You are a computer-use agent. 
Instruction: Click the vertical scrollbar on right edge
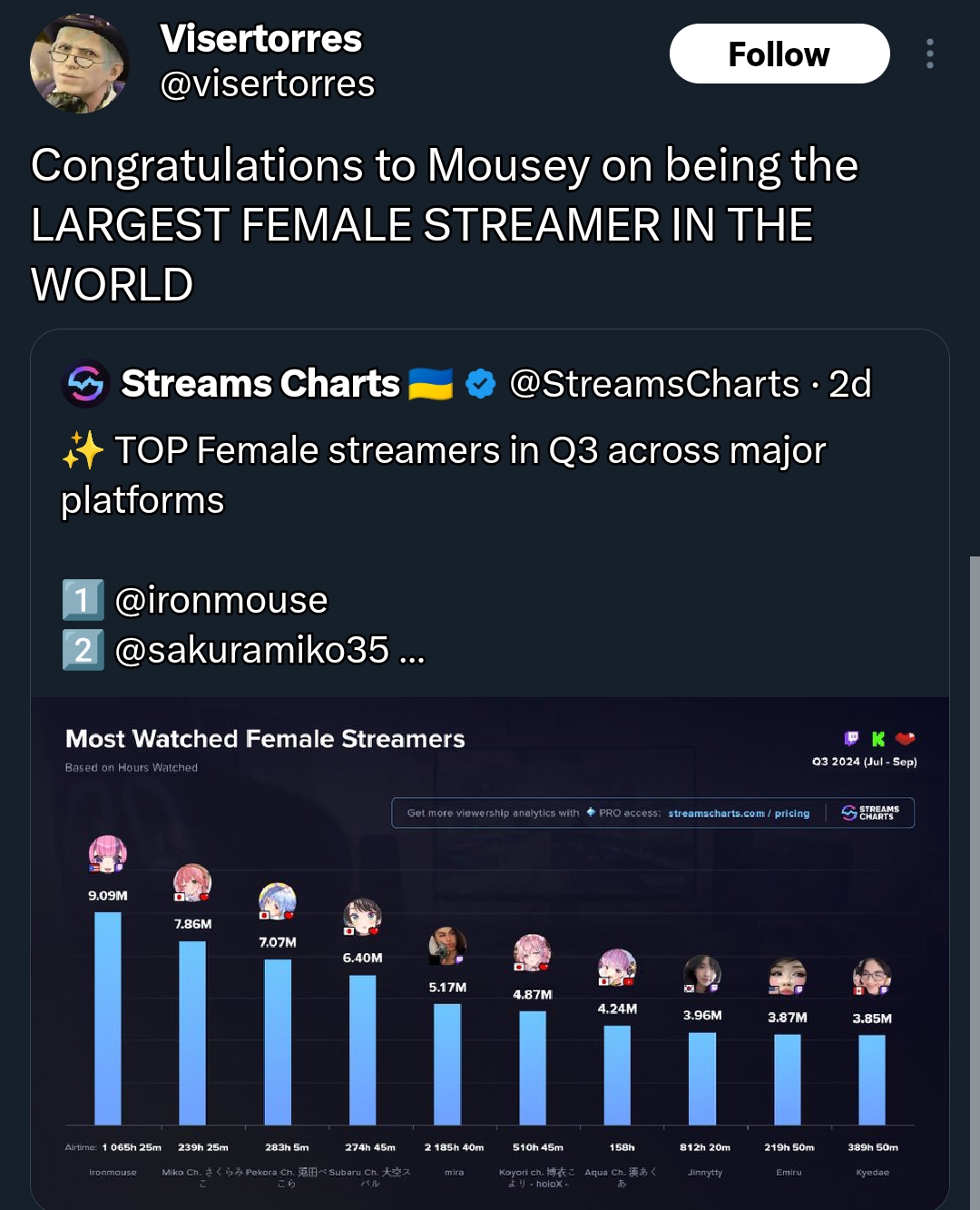[975, 882]
